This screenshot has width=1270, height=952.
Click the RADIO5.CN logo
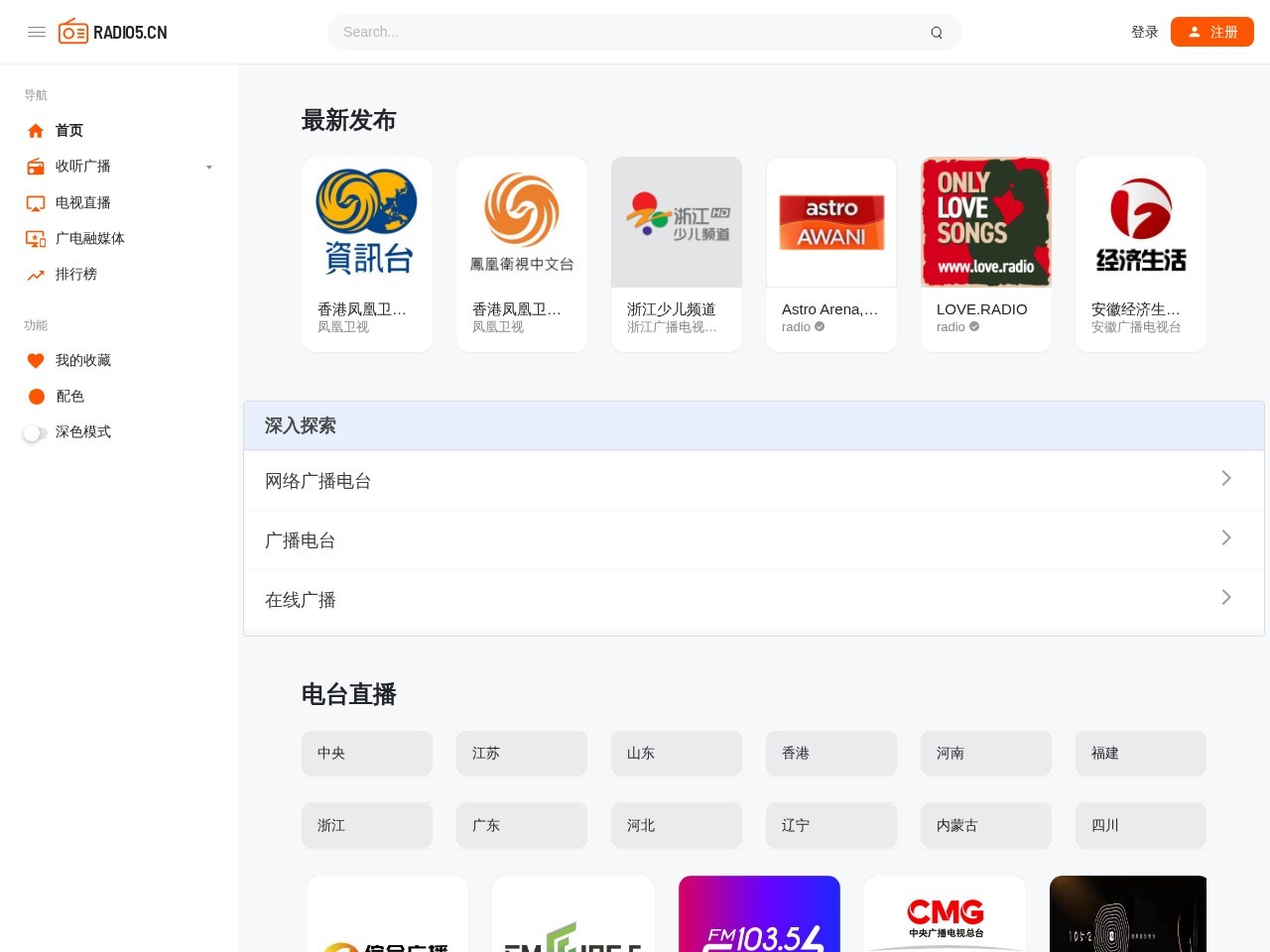click(113, 32)
